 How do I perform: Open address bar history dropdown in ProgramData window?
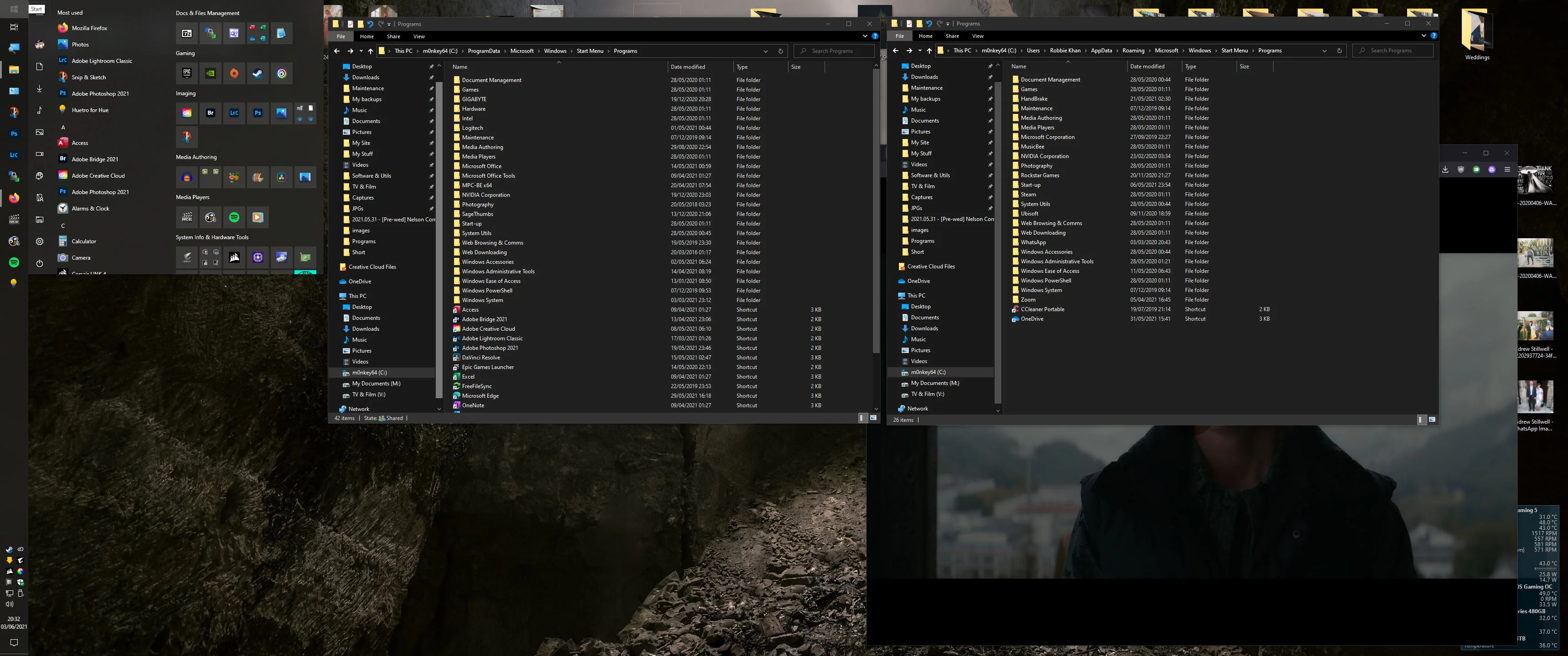[x=766, y=51]
